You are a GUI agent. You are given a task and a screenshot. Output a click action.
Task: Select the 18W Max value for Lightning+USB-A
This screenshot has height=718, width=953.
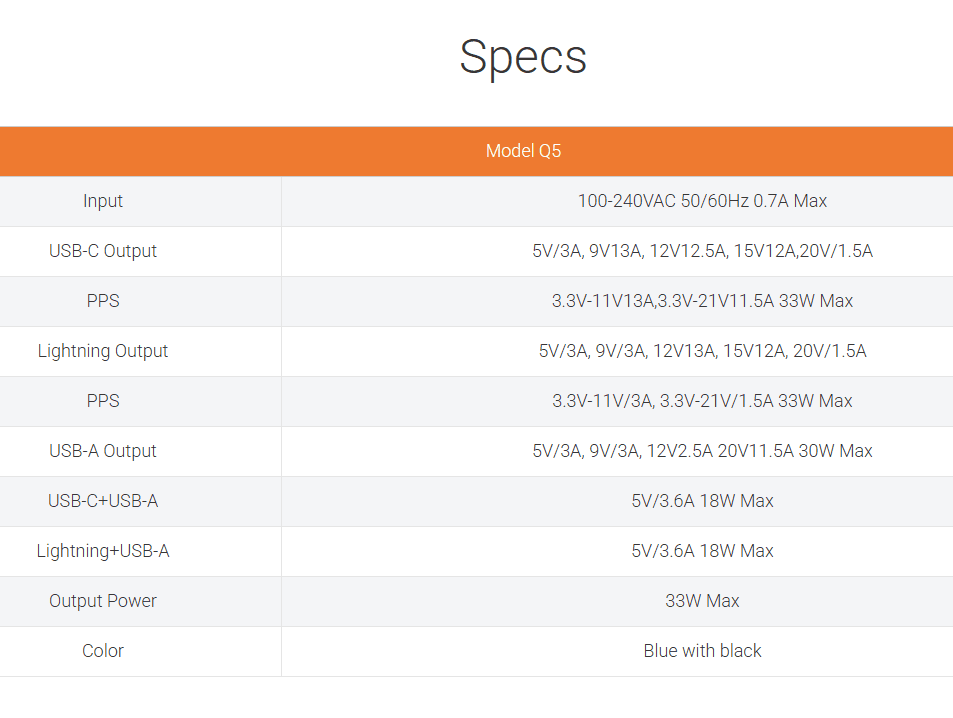coord(702,551)
